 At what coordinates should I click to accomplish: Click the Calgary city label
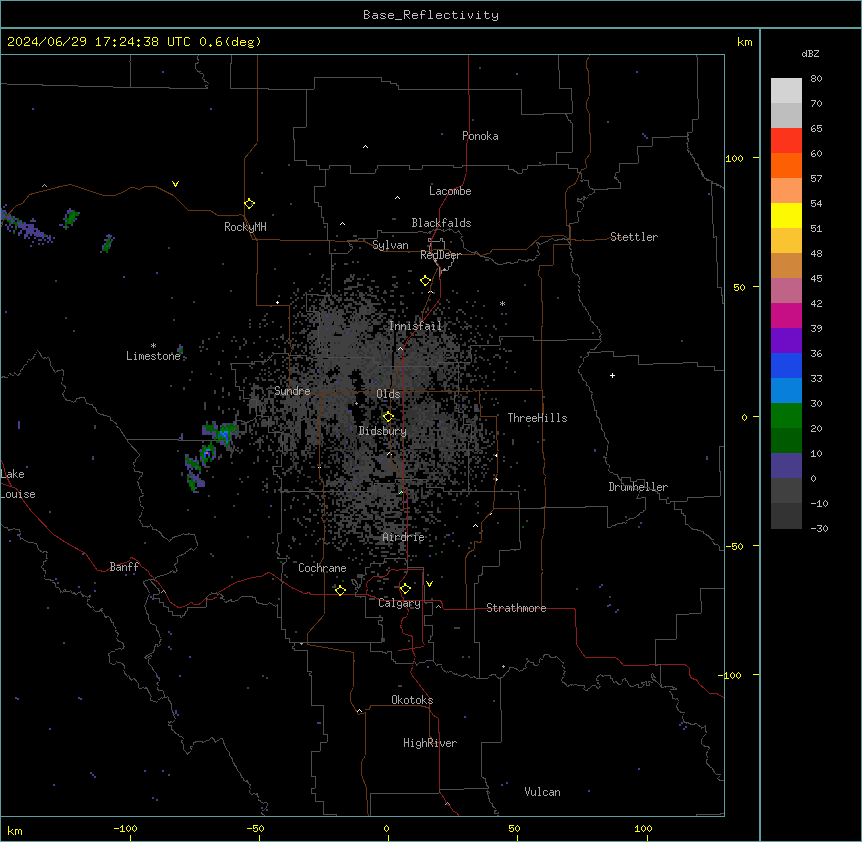[x=399, y=603]
